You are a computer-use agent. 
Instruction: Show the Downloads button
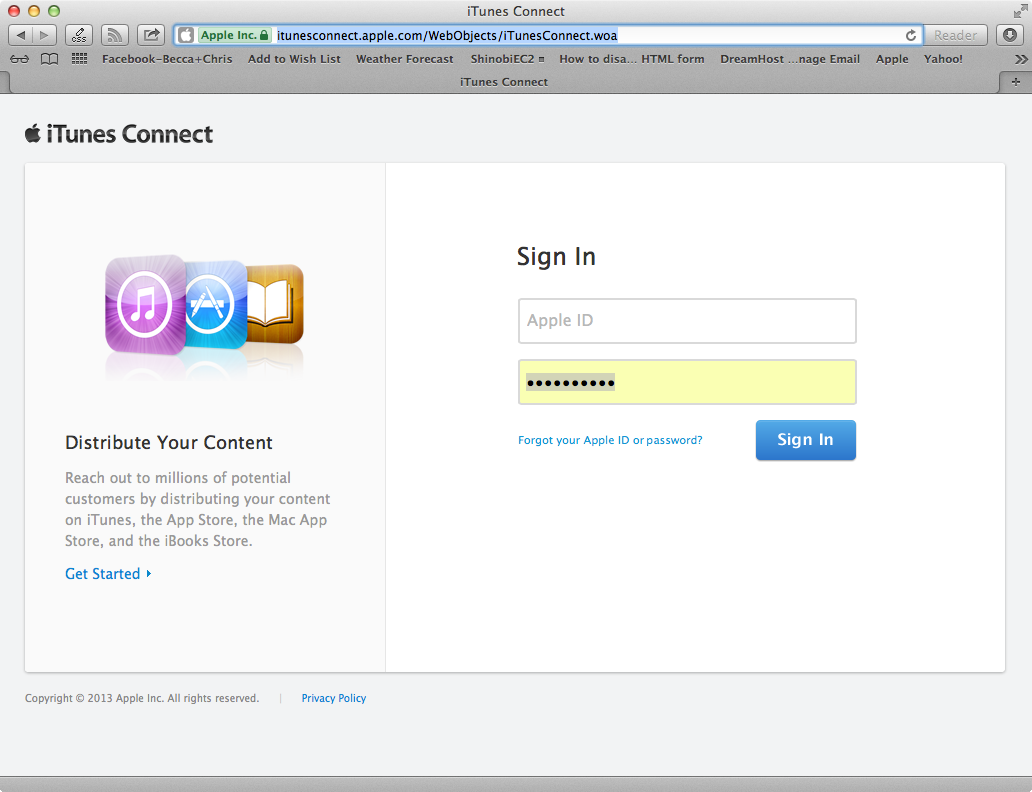pos(1010,35)
